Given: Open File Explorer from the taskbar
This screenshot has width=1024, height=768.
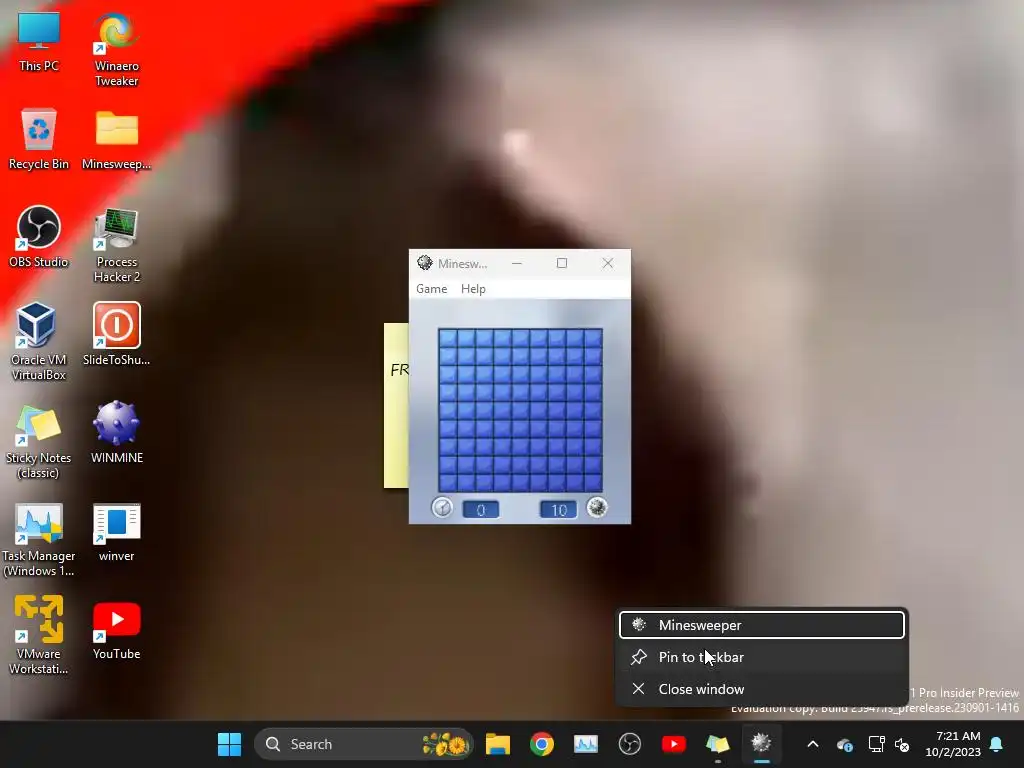Looking at the screenshot, I should pyautogui.click(x=498, y=744).
